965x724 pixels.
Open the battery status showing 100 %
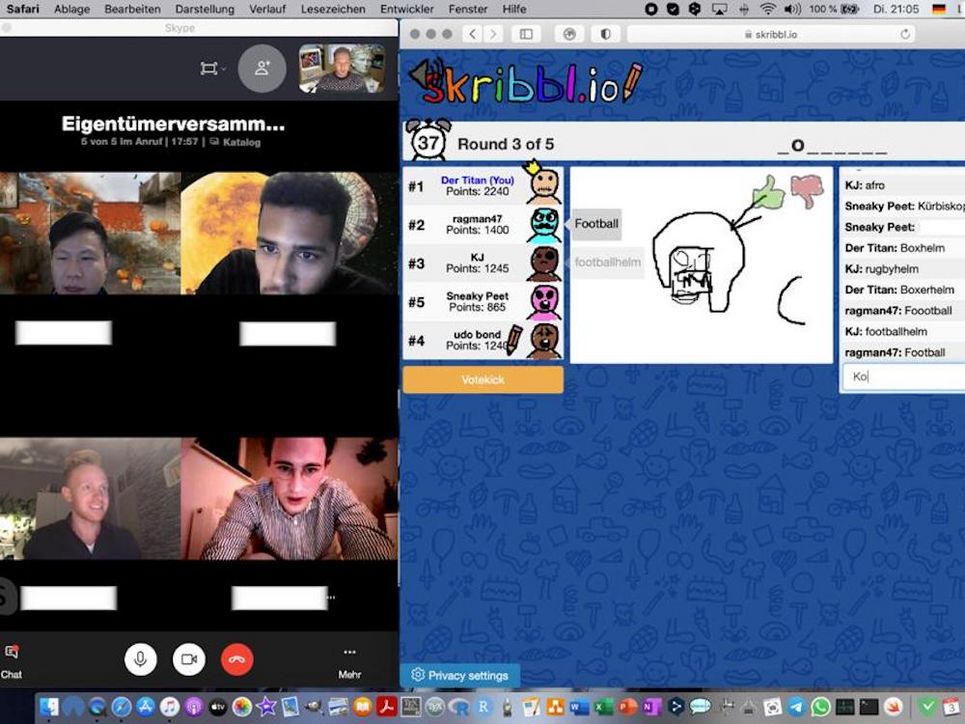pyautogui.click(x=835, y=9)
